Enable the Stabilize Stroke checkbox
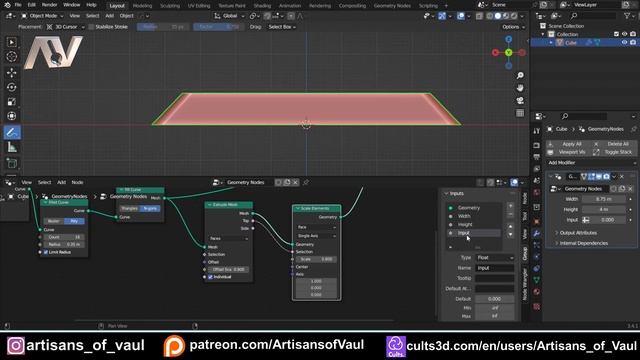The width and height of the screenshot is (640, 360). [x=91, y=27]
